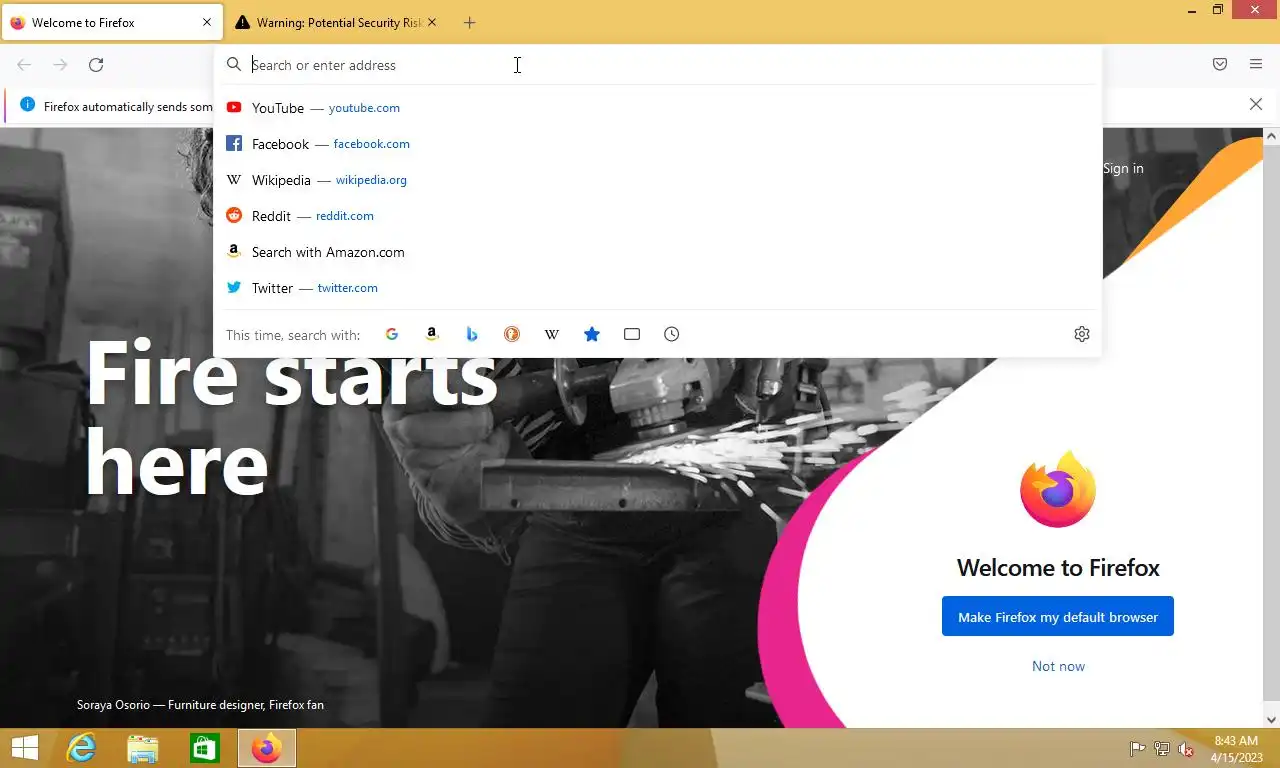
Task: Click the Firefox logo in welcome panel
Action: [x=1058, y=489]
